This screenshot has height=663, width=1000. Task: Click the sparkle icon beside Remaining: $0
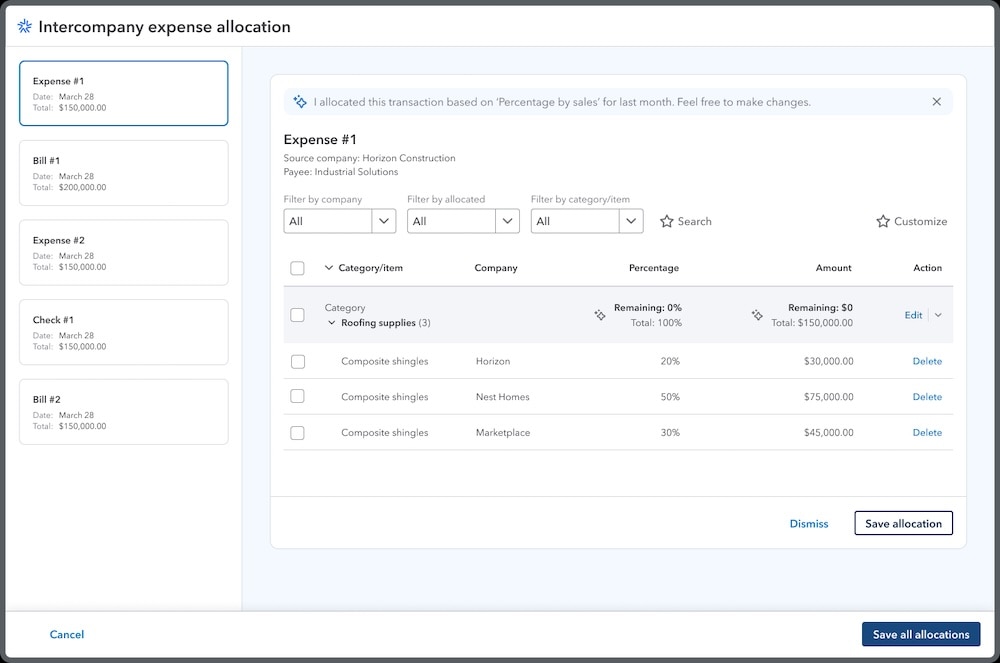[x=757, y=315]
